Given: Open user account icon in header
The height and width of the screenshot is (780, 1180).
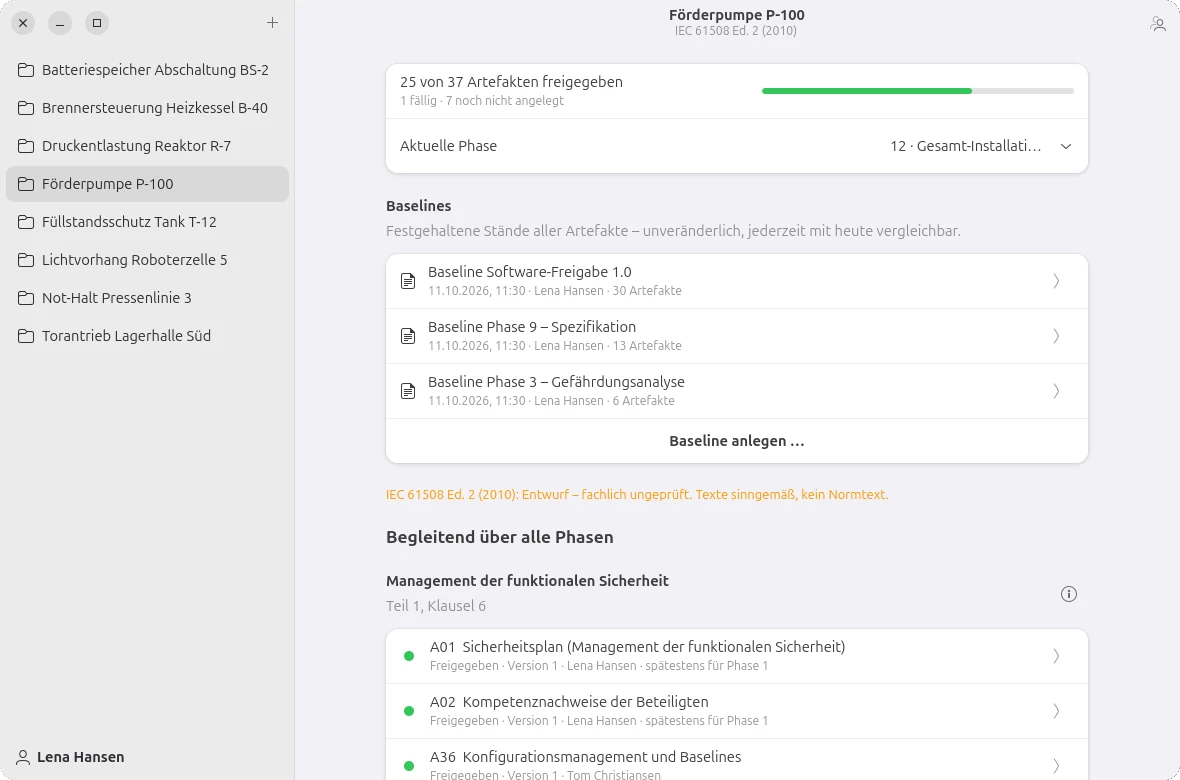Looking at the screenshot, I should click(x=1158, y=23).
